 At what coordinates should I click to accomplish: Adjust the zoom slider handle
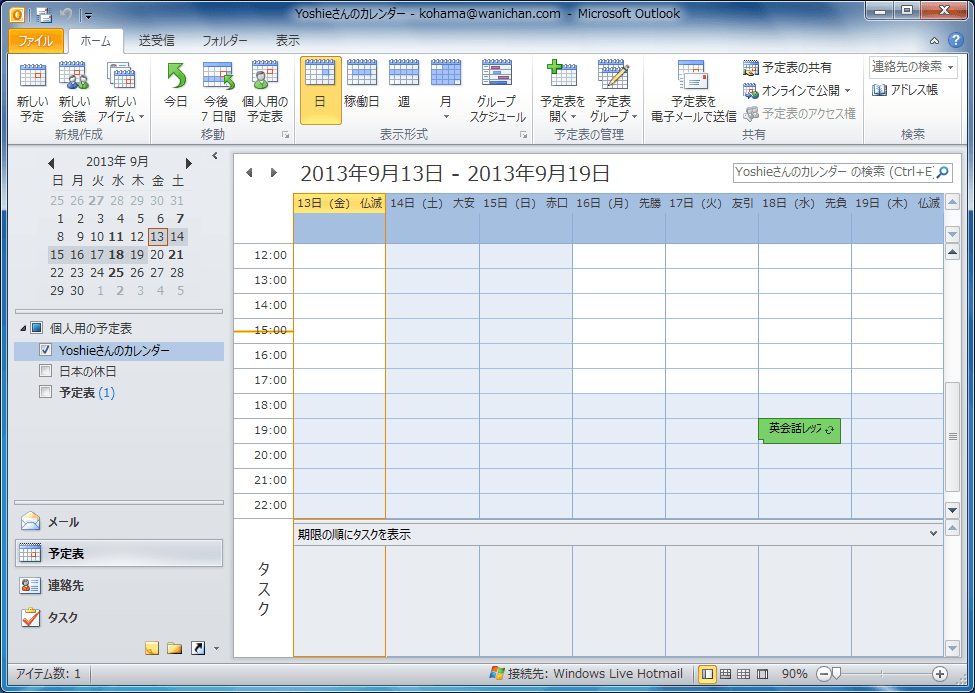pyautogui.click(x=836, y=673)
